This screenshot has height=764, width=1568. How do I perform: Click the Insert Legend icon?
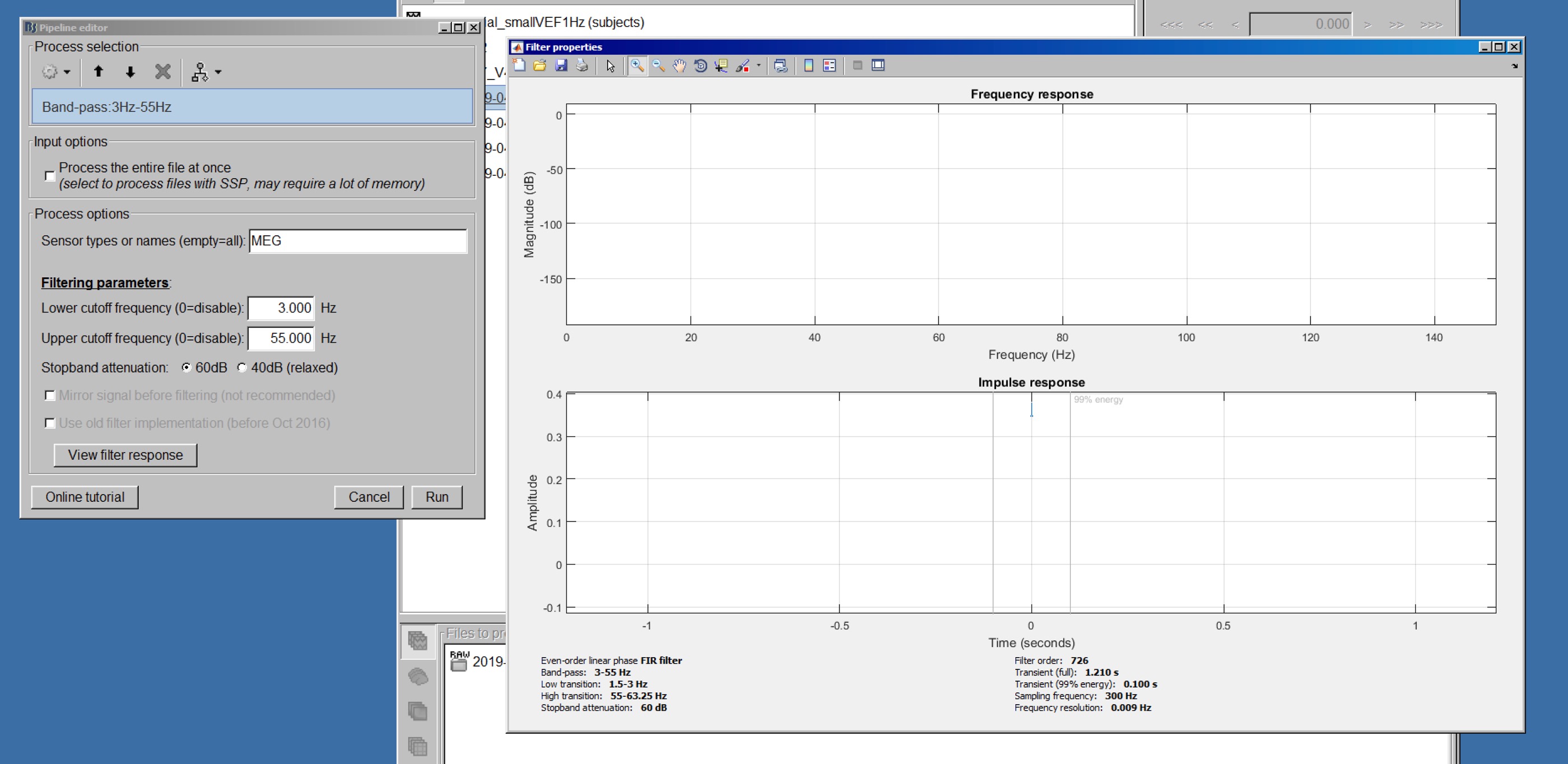tap(830, 66)
